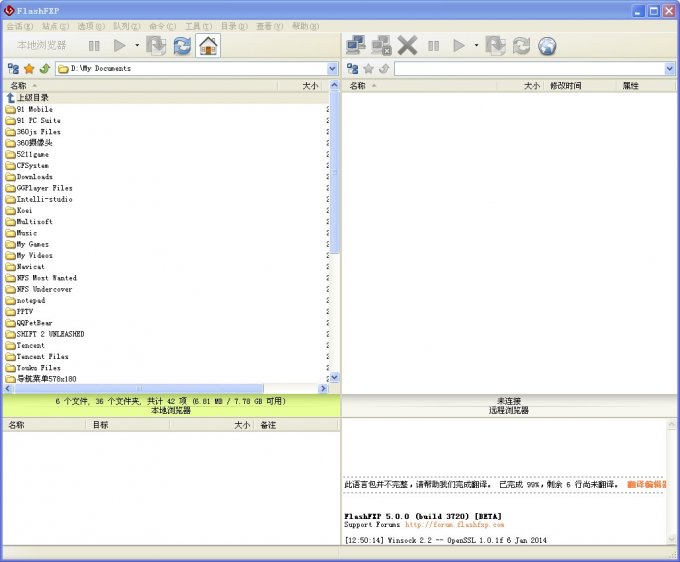Expand the D:\My Documents path dropdown
The width and height of the screenshot is (680, 562).
(x=332, y=69)
